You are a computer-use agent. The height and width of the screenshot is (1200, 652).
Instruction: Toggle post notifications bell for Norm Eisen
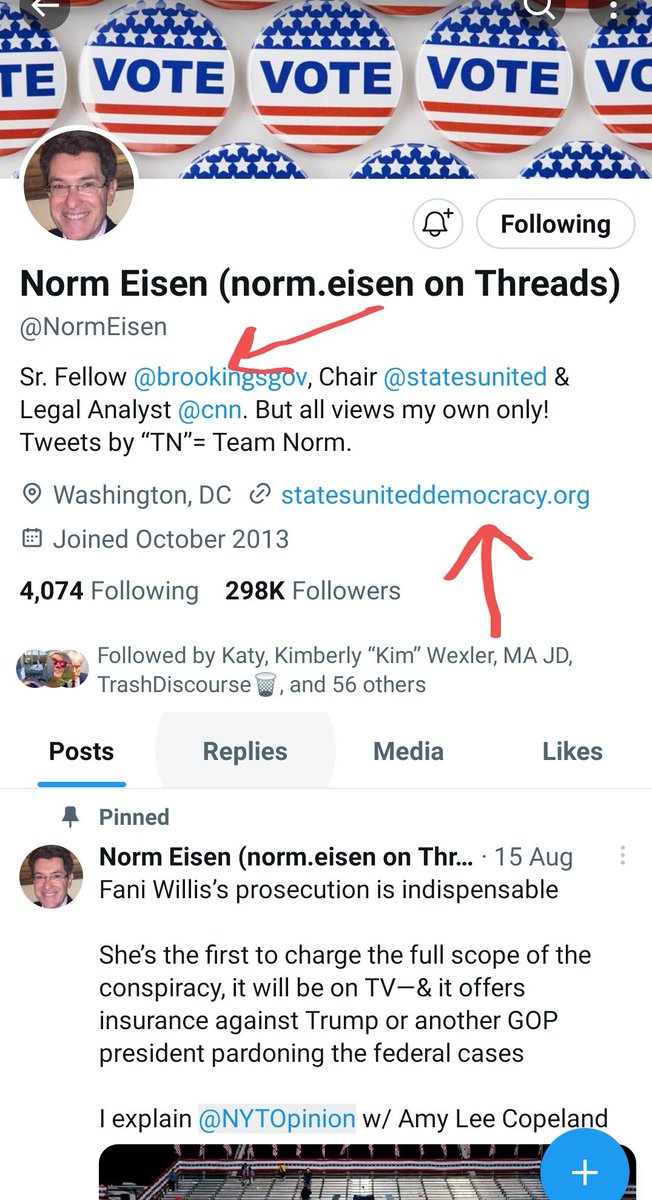[437, 224]
